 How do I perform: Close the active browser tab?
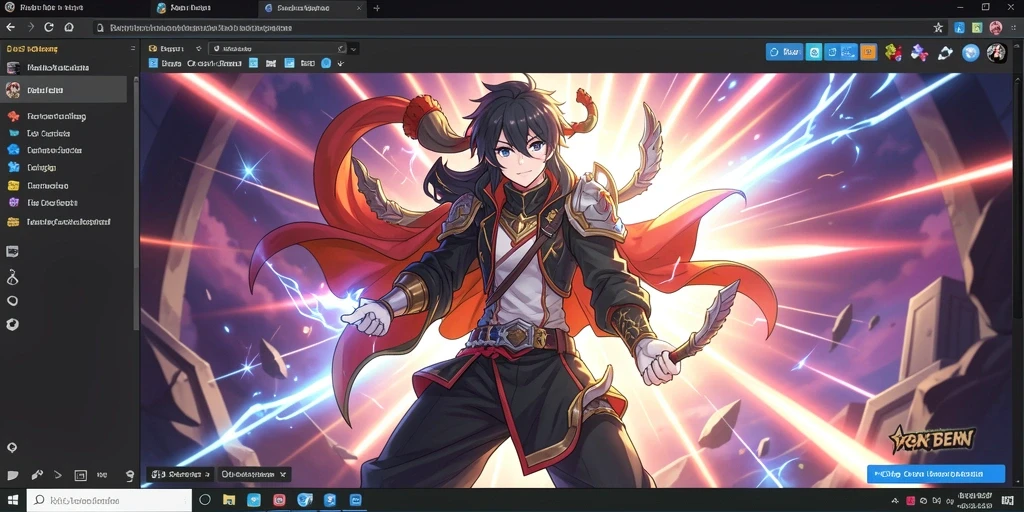tap(359, 8)
